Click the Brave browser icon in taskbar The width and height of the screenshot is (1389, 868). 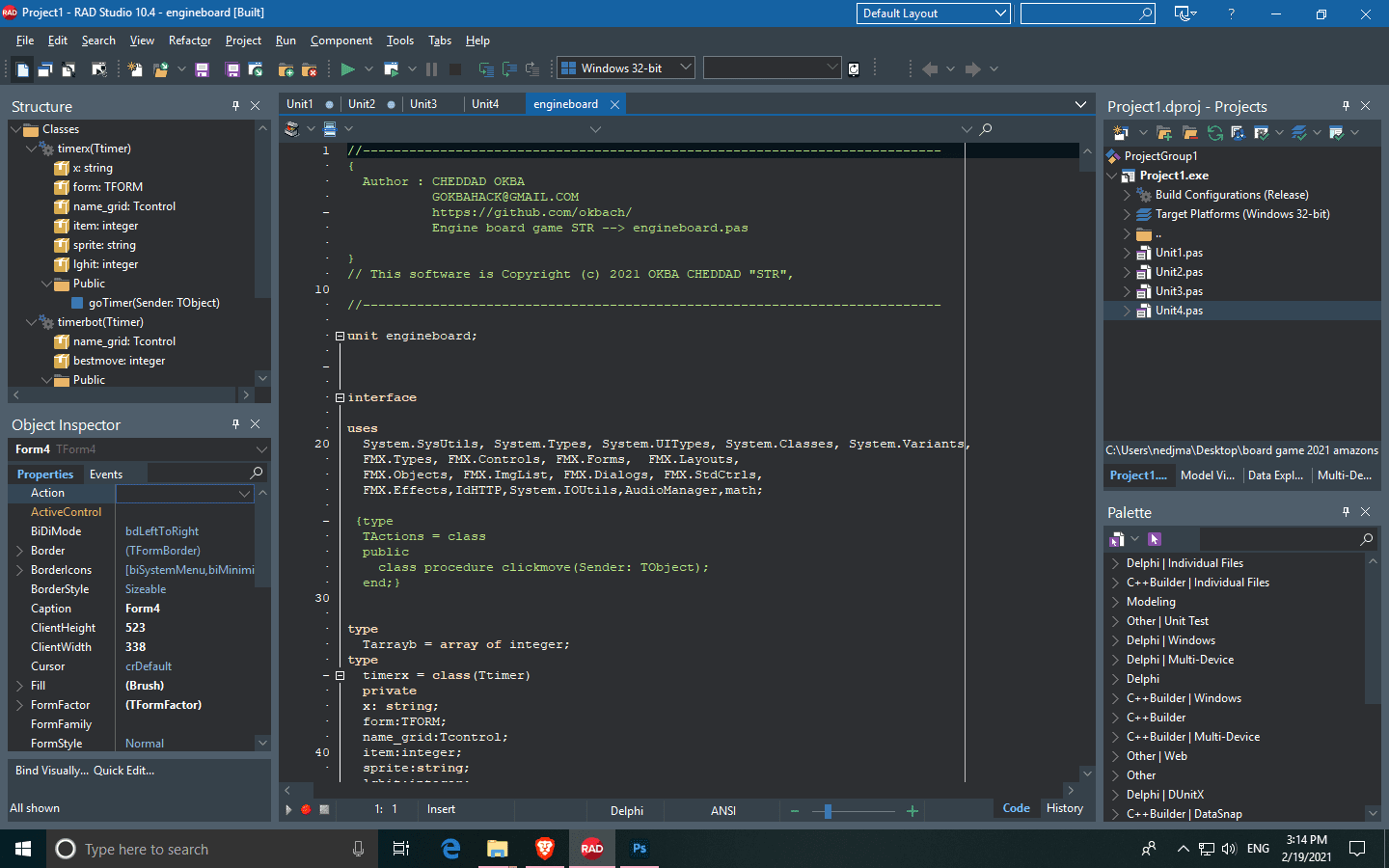coord(545,849)
